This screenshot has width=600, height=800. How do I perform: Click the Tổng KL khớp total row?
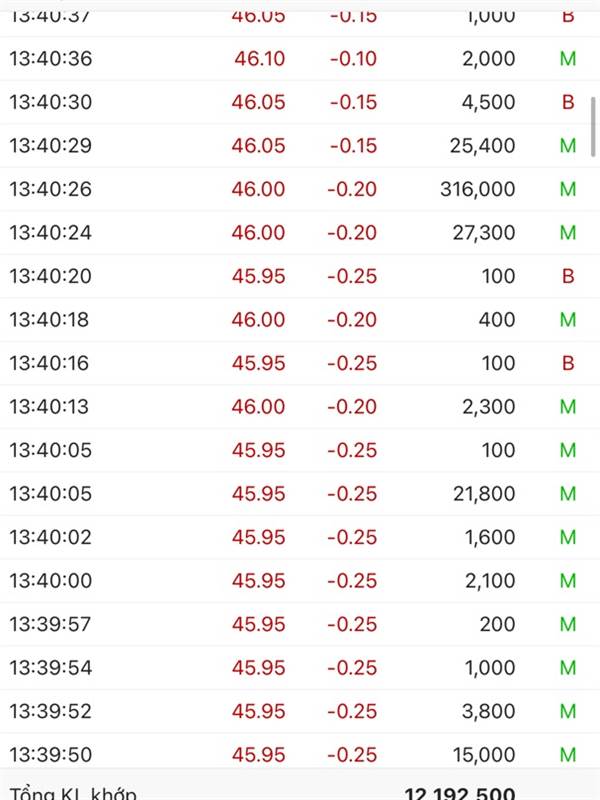pos(300,786)
